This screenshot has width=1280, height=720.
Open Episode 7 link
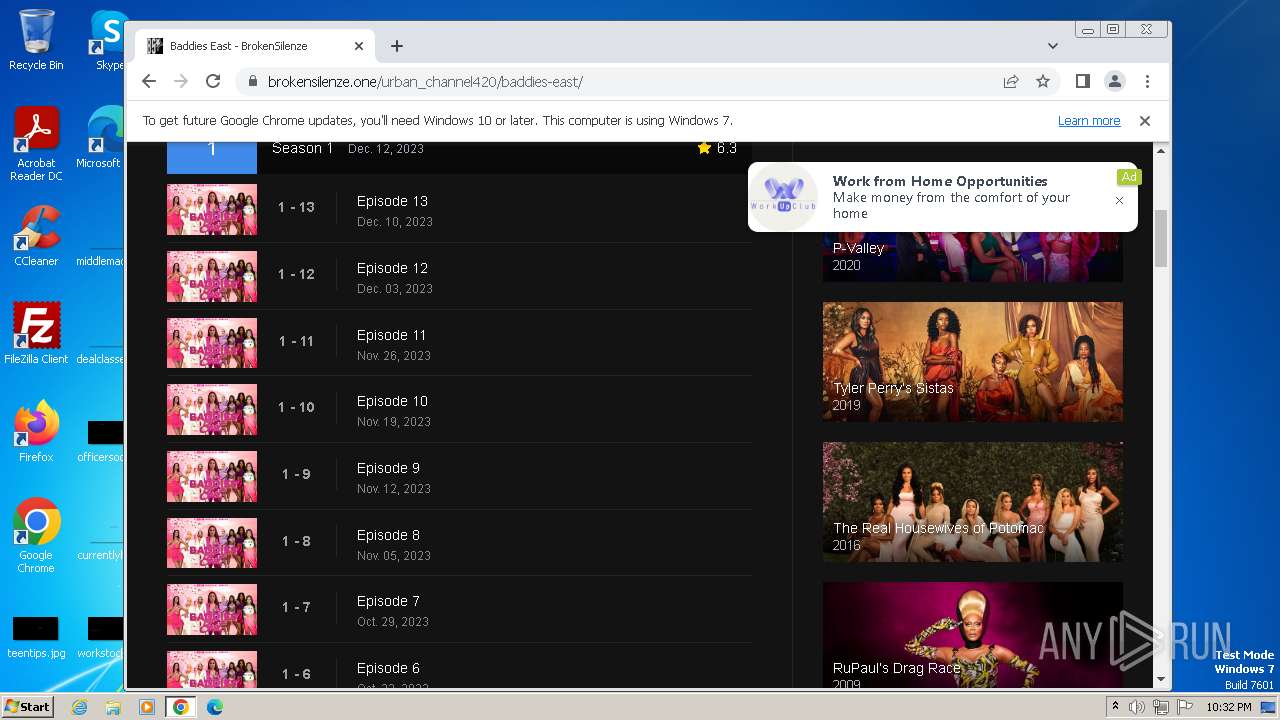pos(388,601)
